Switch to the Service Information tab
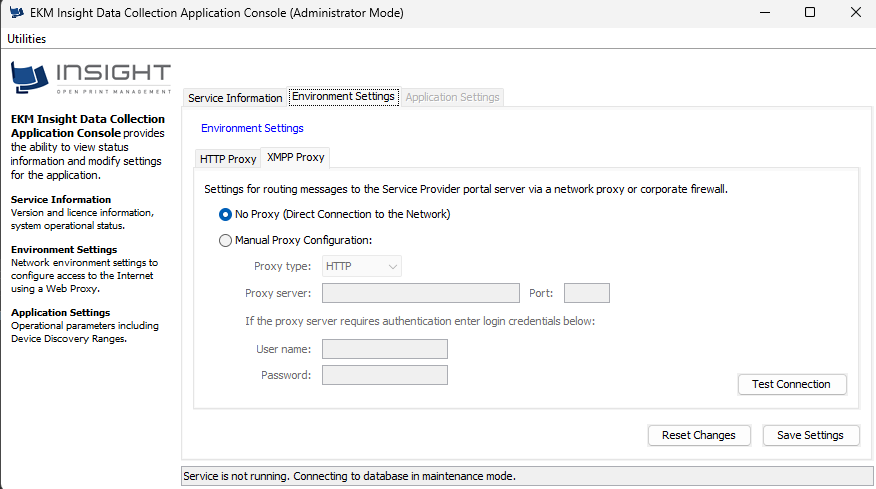 pyautogui.click(x=235, y=98)
